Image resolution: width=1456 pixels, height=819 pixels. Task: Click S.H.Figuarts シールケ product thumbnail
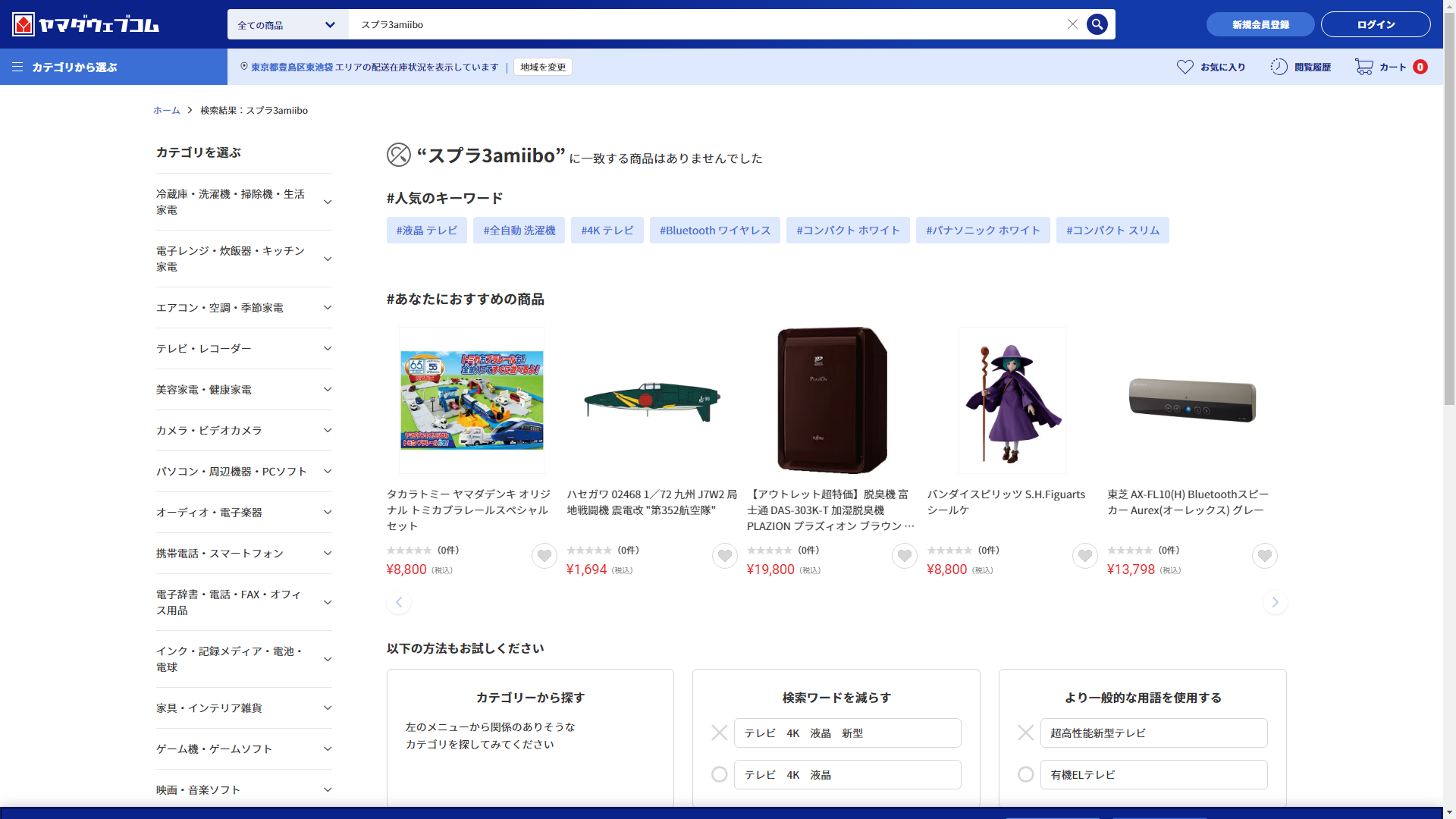pos(1012,400)
